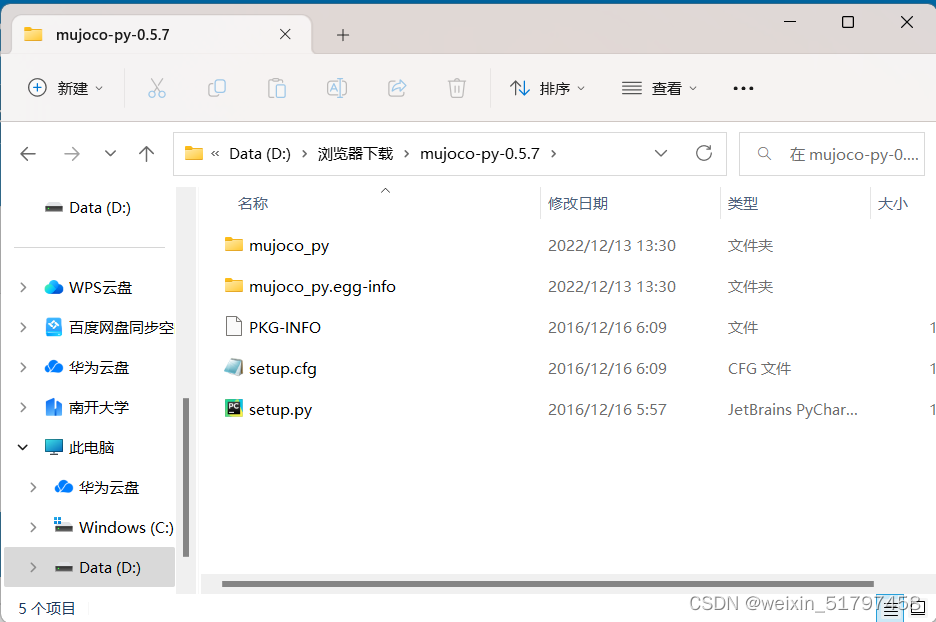Screen dimensions: 936x622
Task: Click the horizontal scrollbar of file list
Action: coord(547,584)
